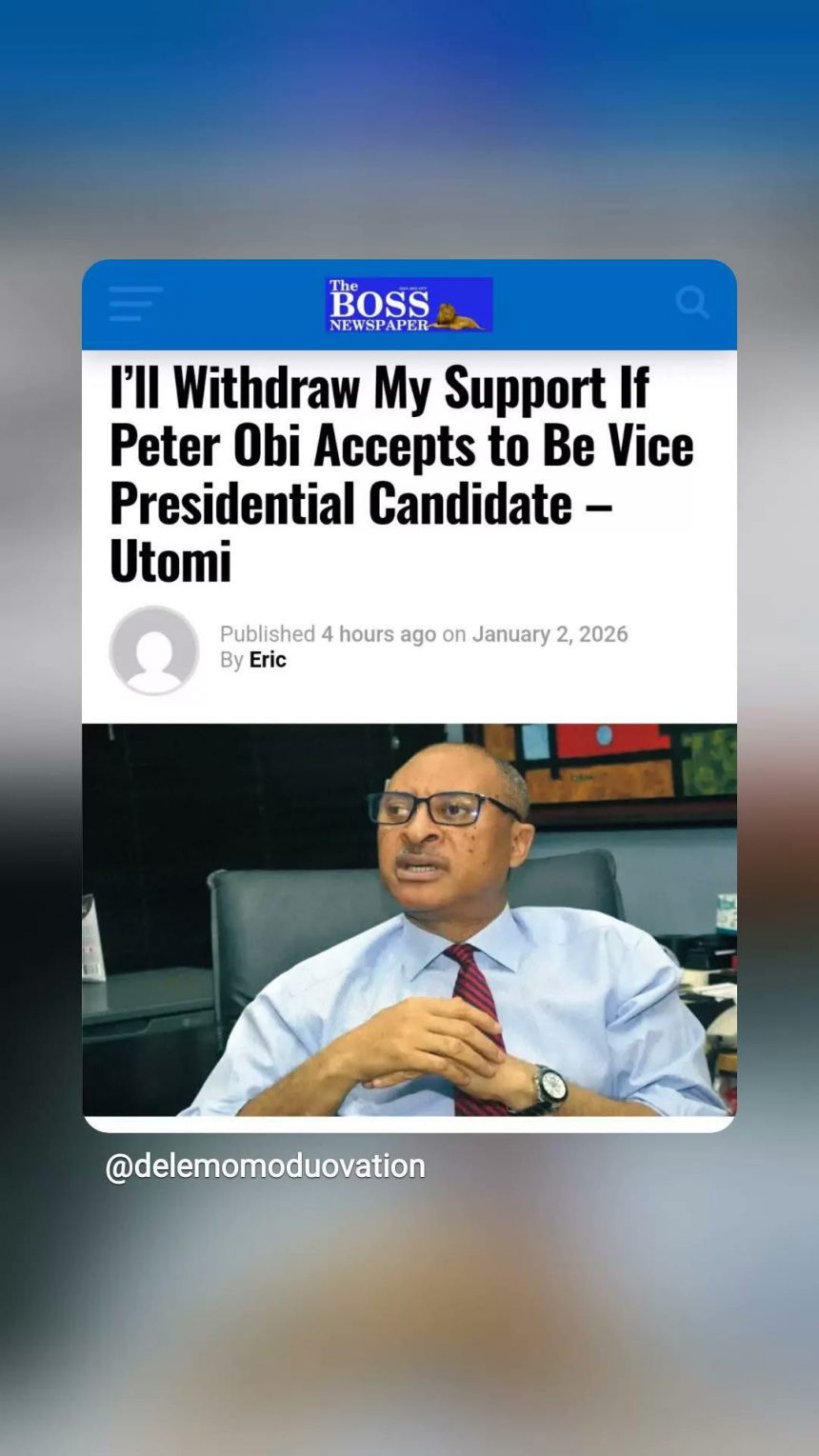Tap "Presidential Candidate" line of the headline
819x1456 pixels.
(341, 504)
